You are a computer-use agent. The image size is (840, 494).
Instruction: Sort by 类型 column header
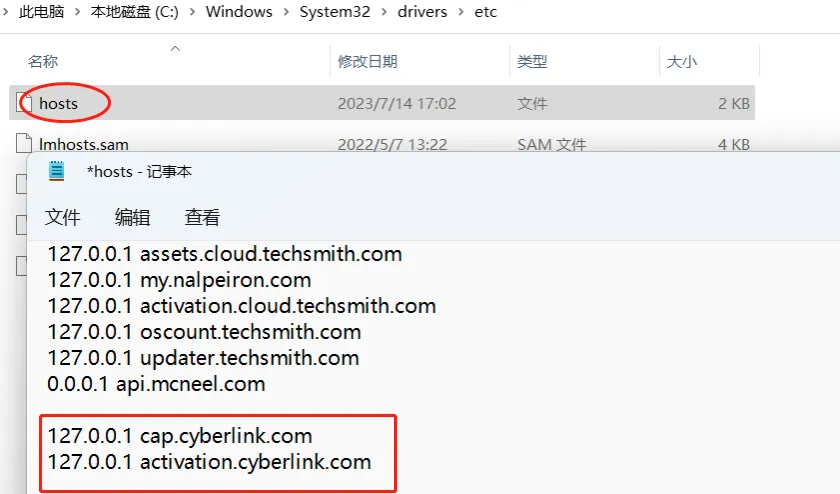(x=532, y=62)
